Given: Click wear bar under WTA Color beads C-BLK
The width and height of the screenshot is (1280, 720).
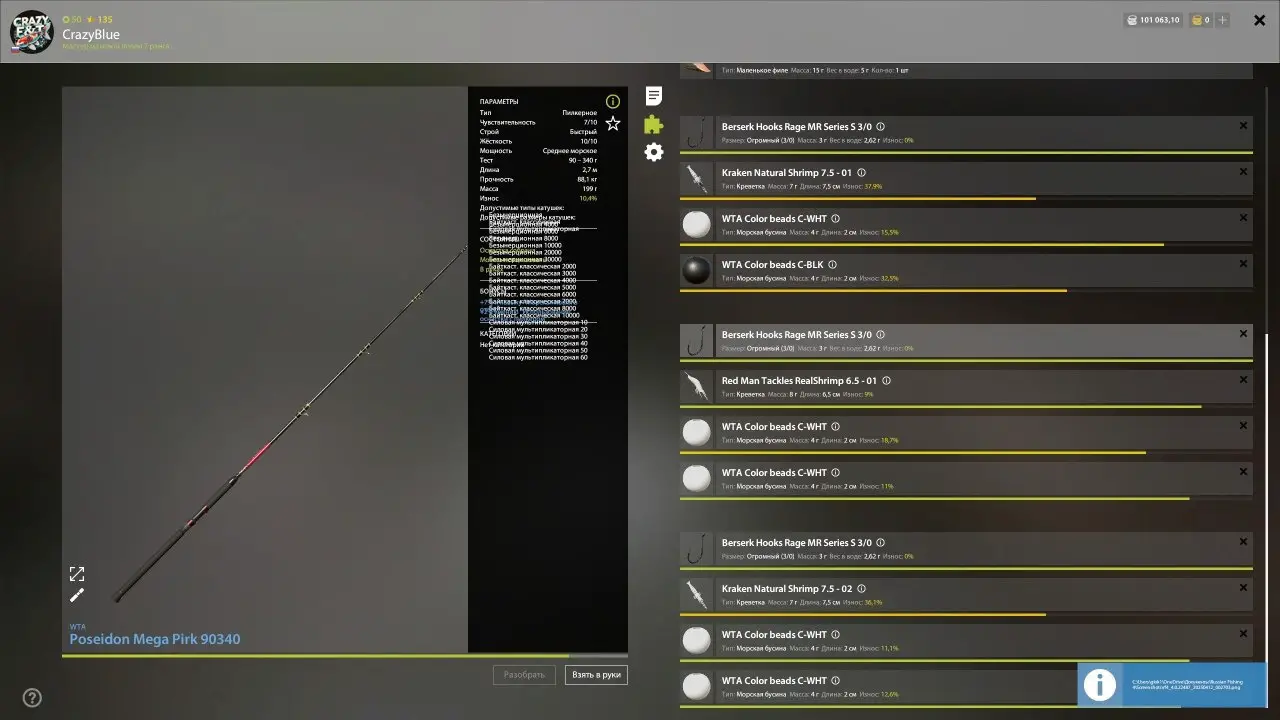Looking at the screenshot, I should [966, 291].
